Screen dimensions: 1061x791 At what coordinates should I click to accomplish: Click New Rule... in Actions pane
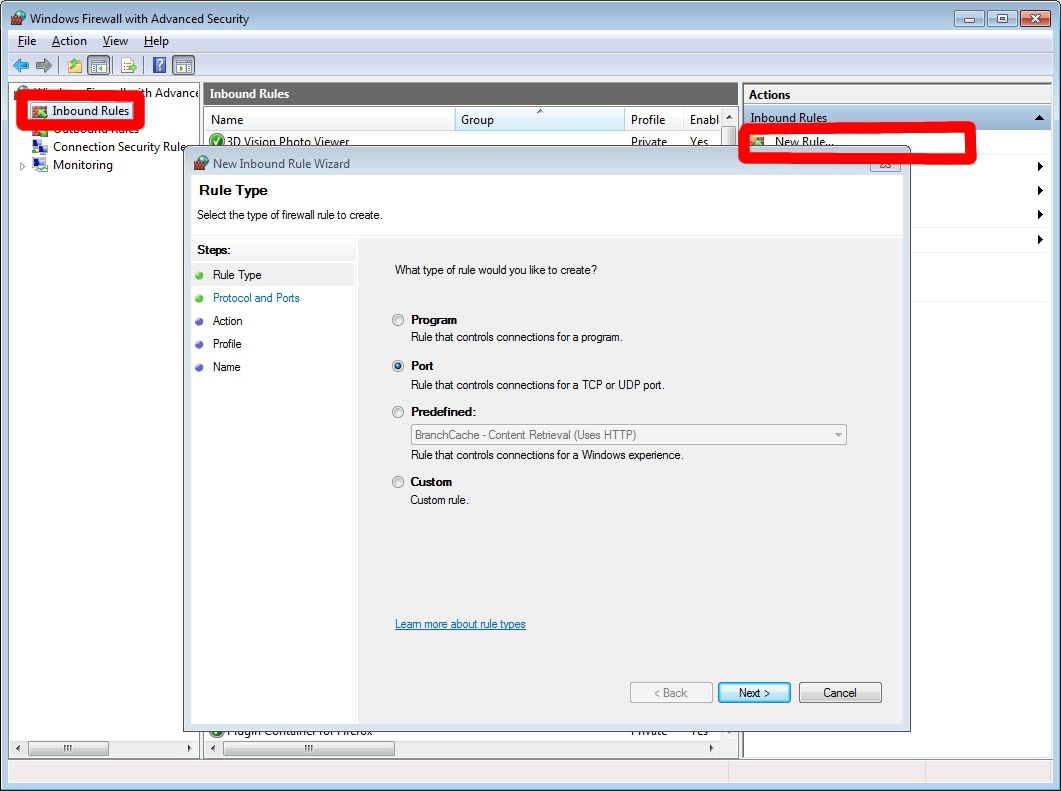804,141
